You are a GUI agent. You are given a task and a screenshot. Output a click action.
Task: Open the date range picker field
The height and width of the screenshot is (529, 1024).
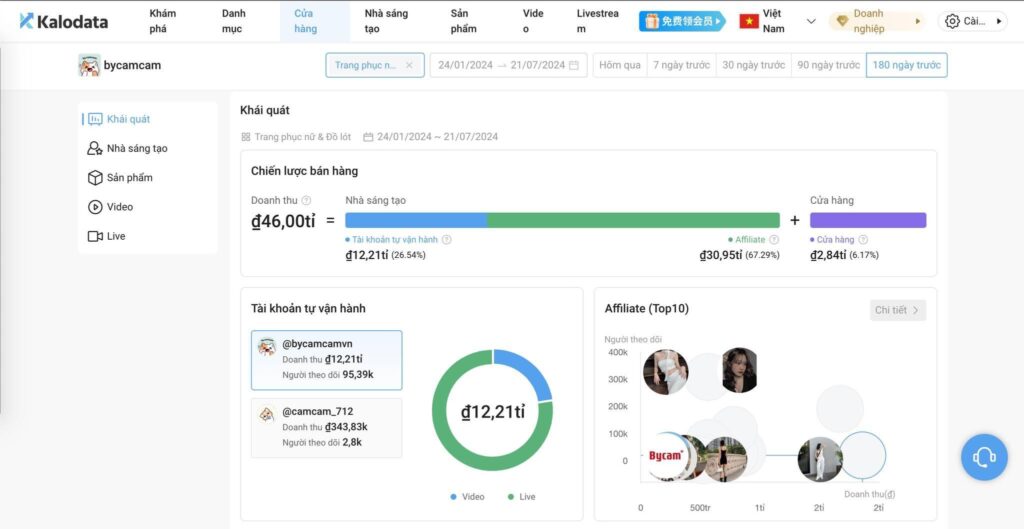[508, 65]
